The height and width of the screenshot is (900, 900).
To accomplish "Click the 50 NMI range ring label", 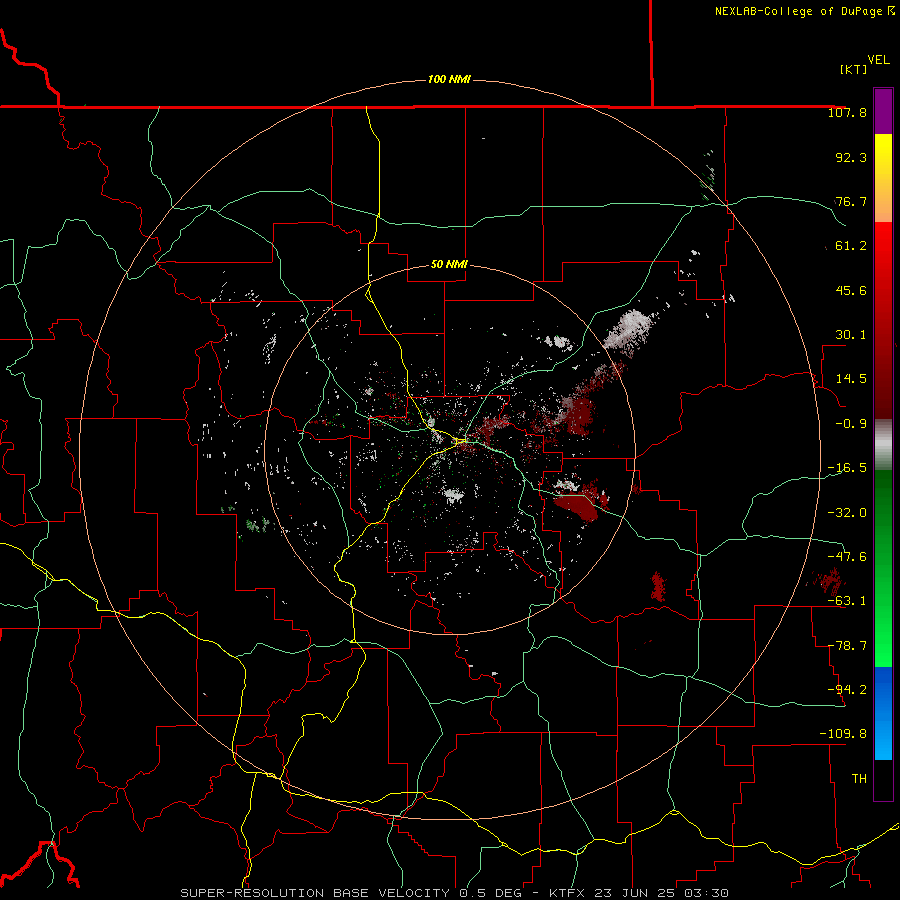I will (x=449, y=264).
